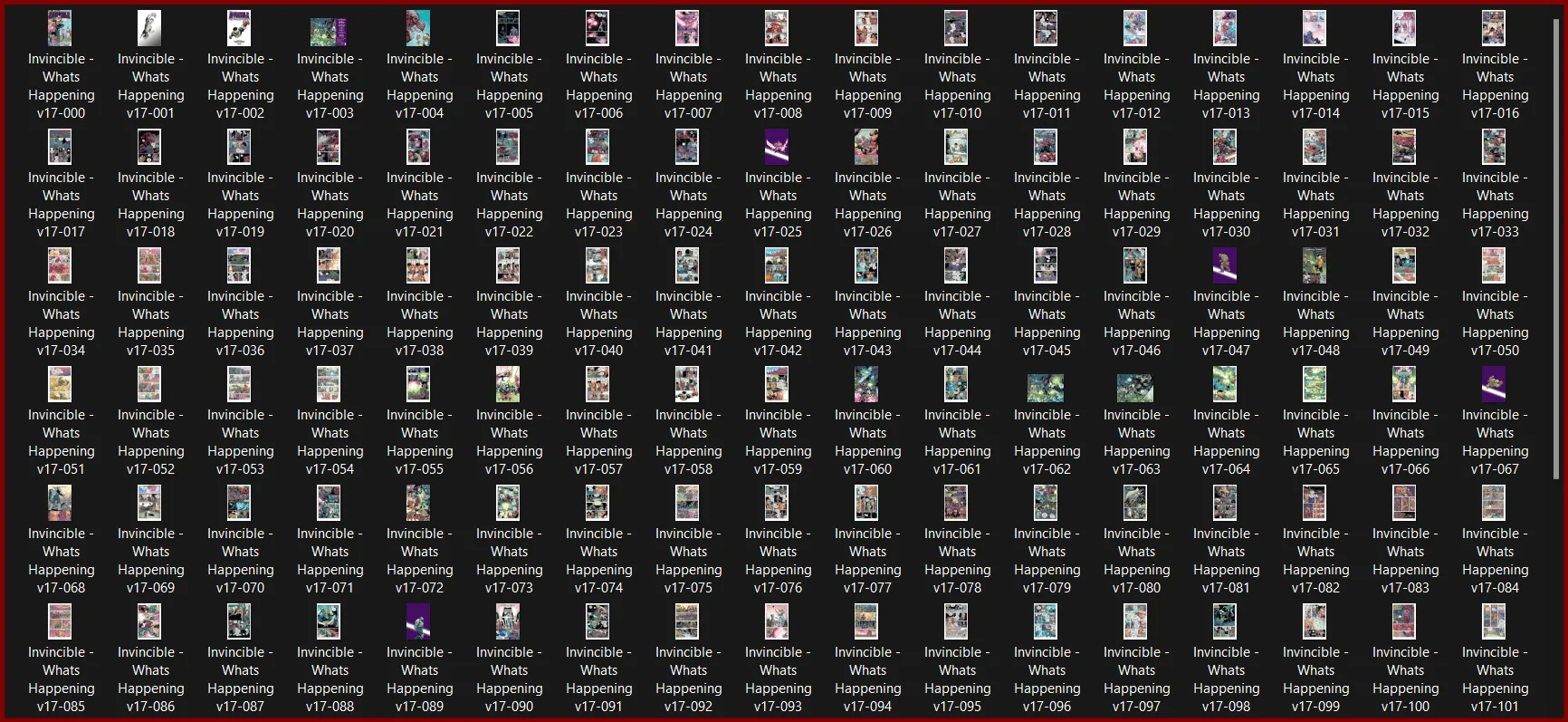Click the file name ending v17-098
The height and width of the screenshot is (722, 1568).
[x=1227, y=679]
